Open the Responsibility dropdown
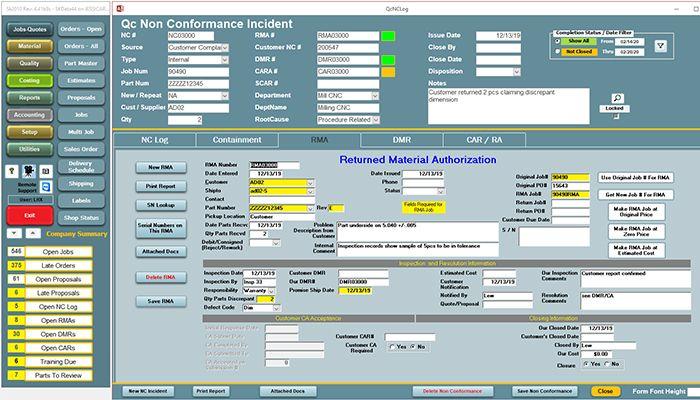Screen dimensions: 700x400 [x=272, y=291]
